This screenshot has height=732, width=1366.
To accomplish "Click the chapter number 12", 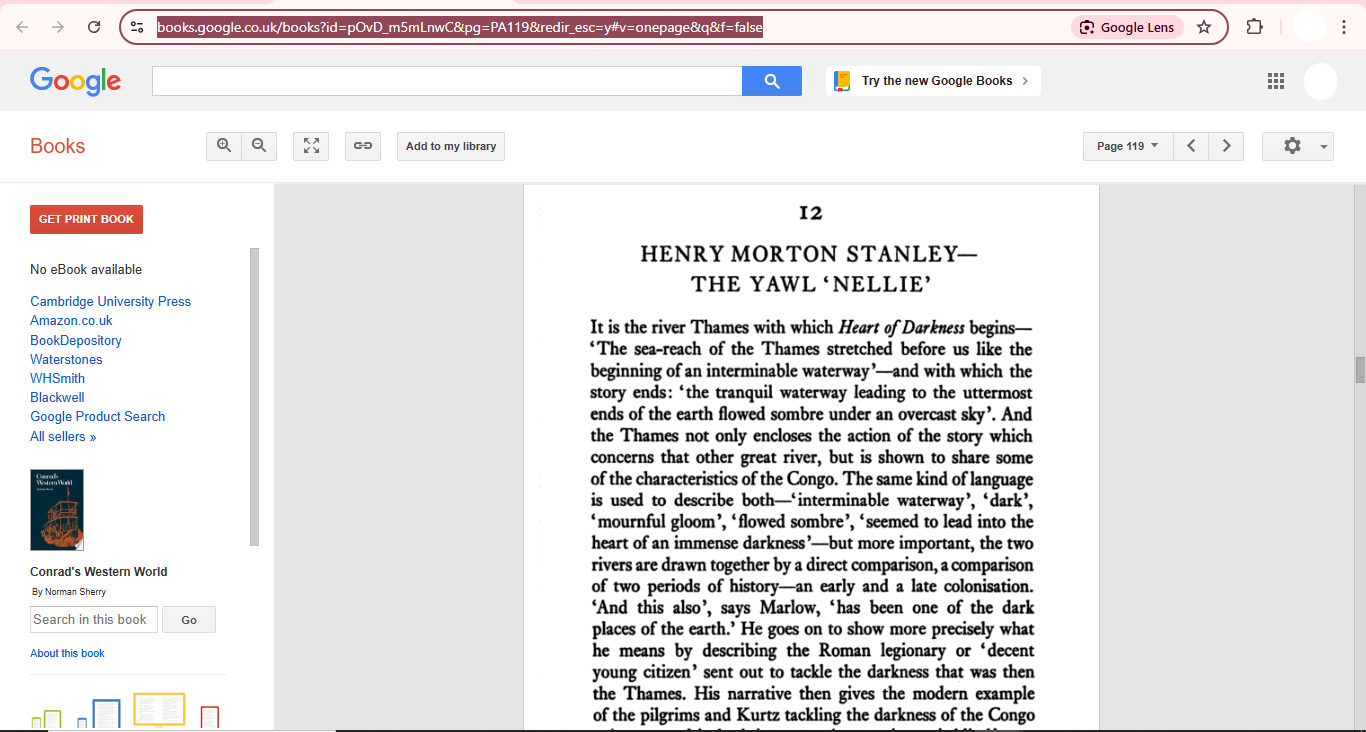I will (811, 213).
